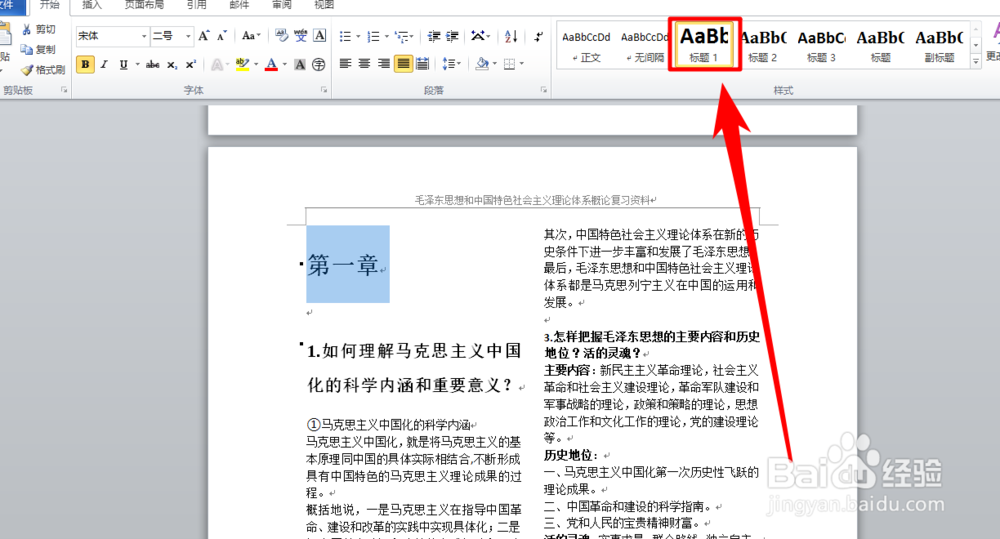
Task: Click the selected 第一章 heading text
Action: point(342,264)
